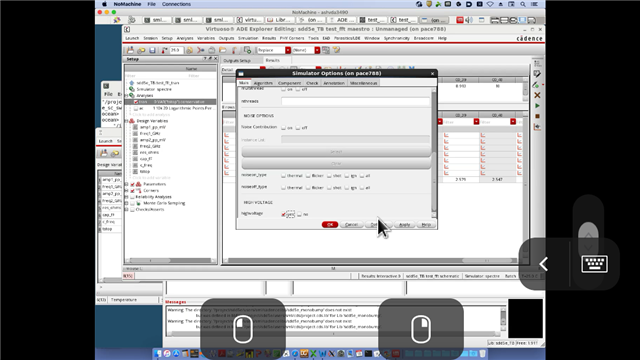Enable flicker in noiseon_type row

pos(308,176)
